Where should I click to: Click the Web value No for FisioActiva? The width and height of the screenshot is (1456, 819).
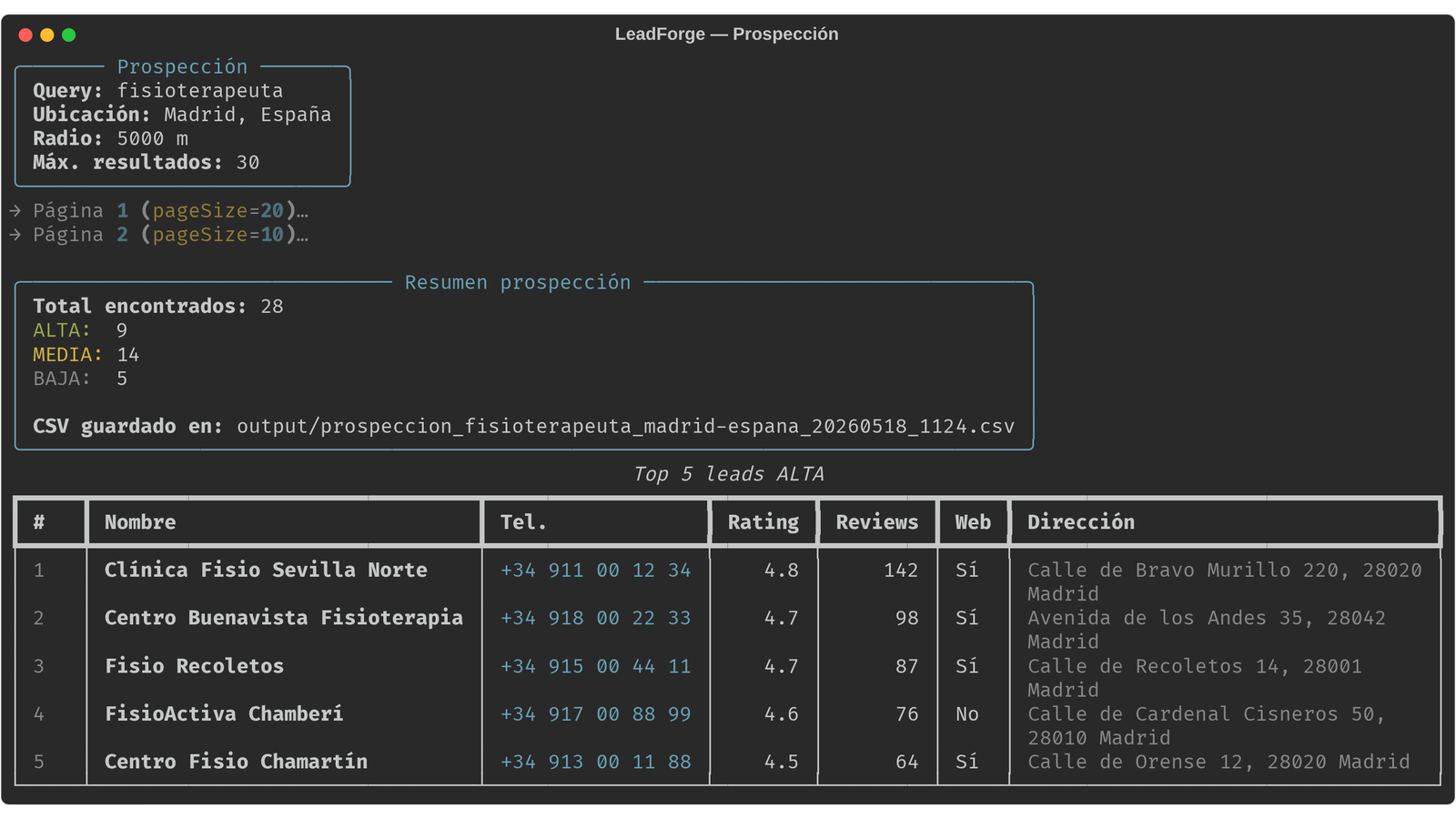967,714
